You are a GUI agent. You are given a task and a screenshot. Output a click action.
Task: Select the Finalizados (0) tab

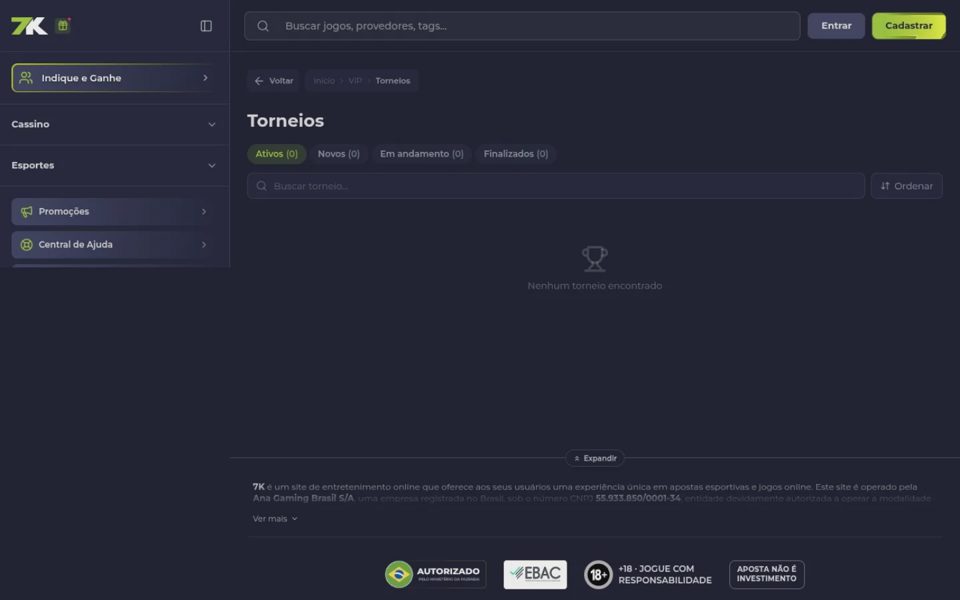(x=516, y=154)
